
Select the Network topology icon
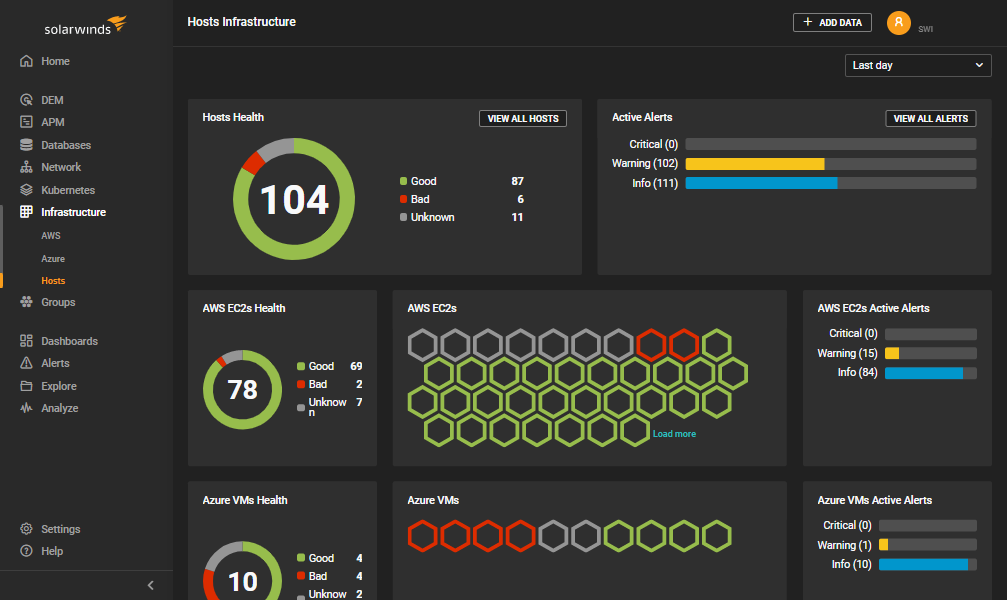(26, 167)
